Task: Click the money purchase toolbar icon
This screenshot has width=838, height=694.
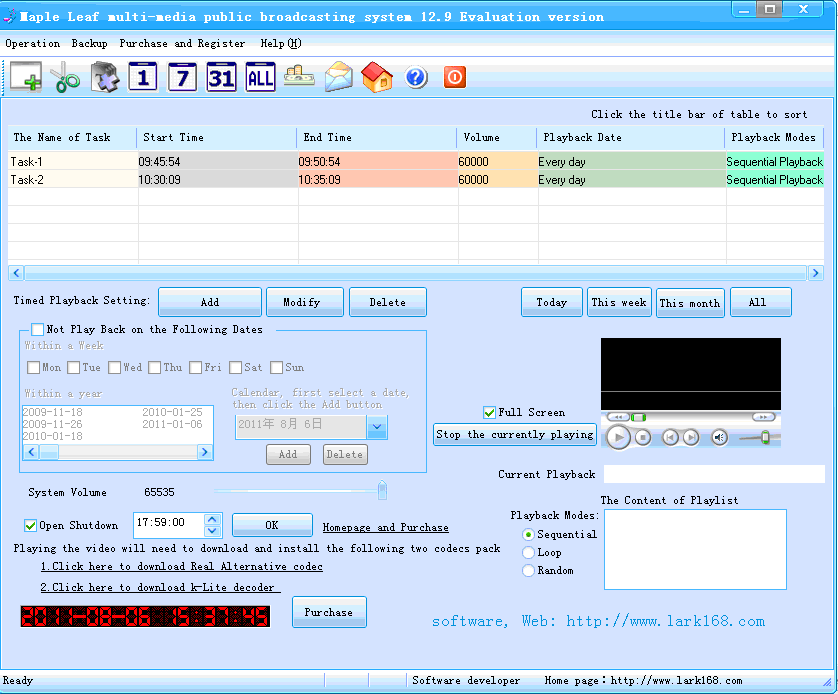Action: click(x=299, y=76)
